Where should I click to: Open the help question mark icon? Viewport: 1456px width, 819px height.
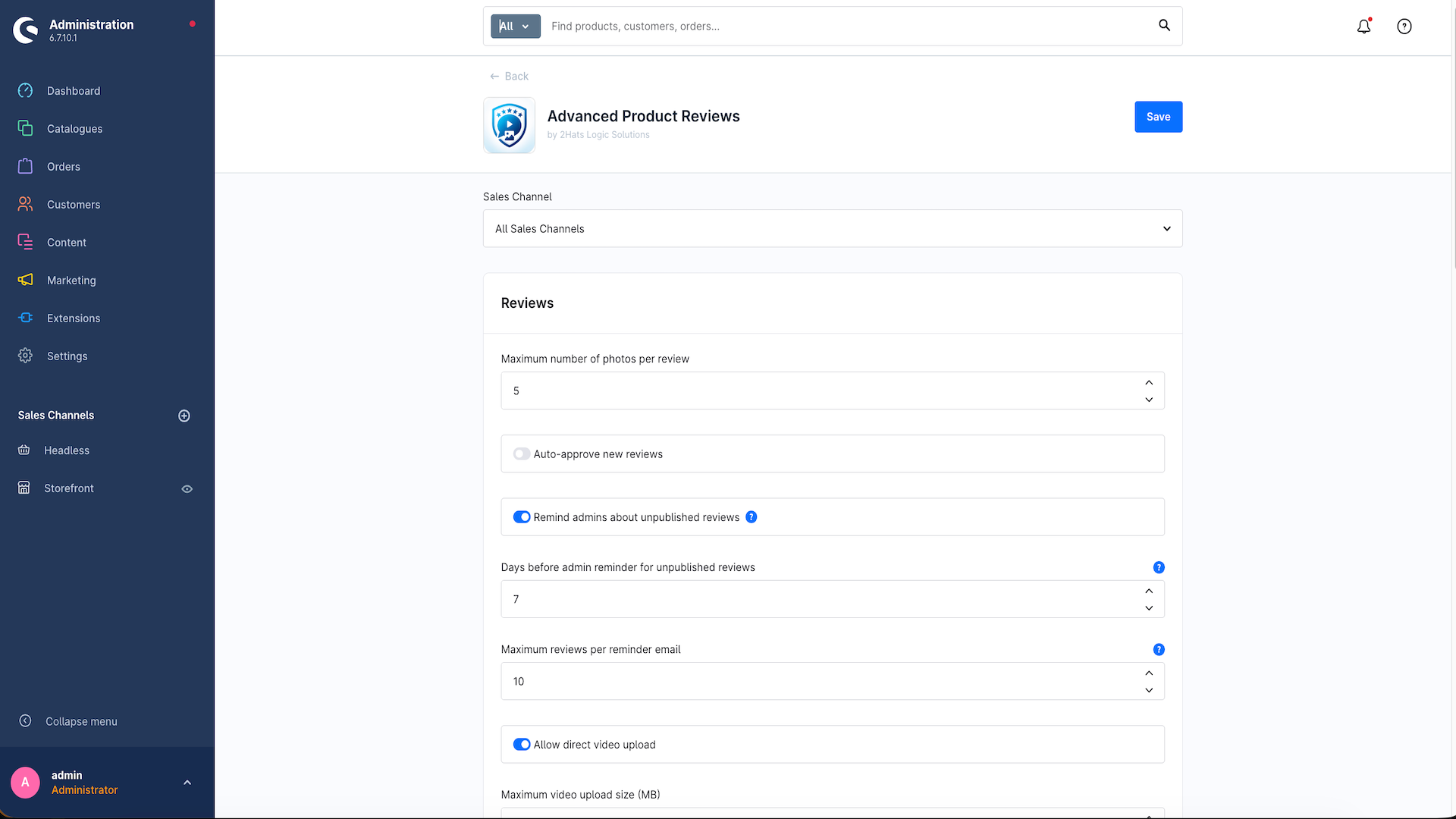[1404, 27]
